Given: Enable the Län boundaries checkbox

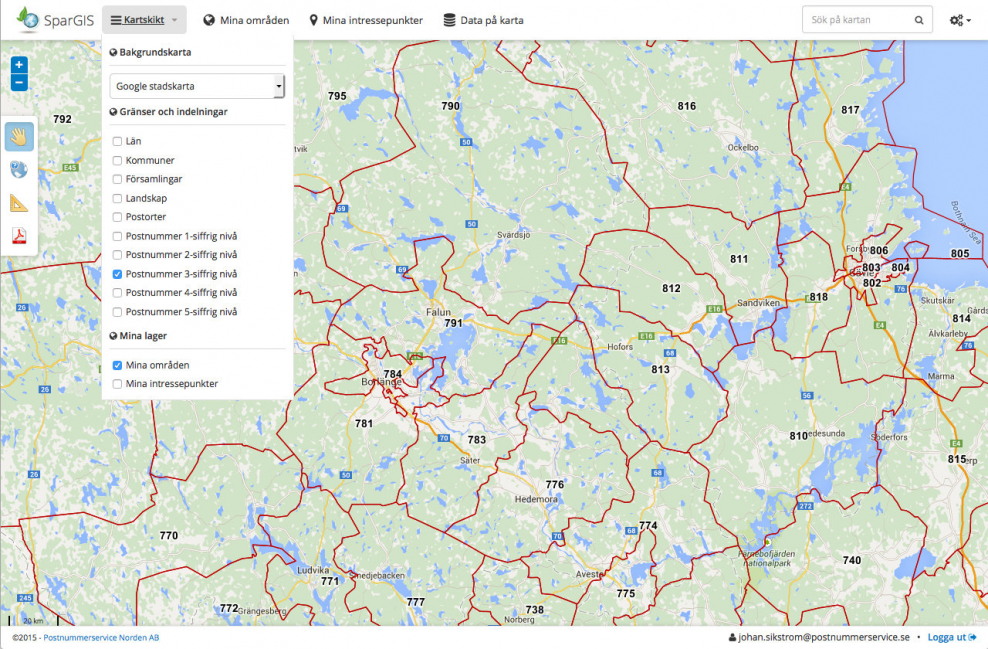Looking at the screenshot, I should coord(117,141).
